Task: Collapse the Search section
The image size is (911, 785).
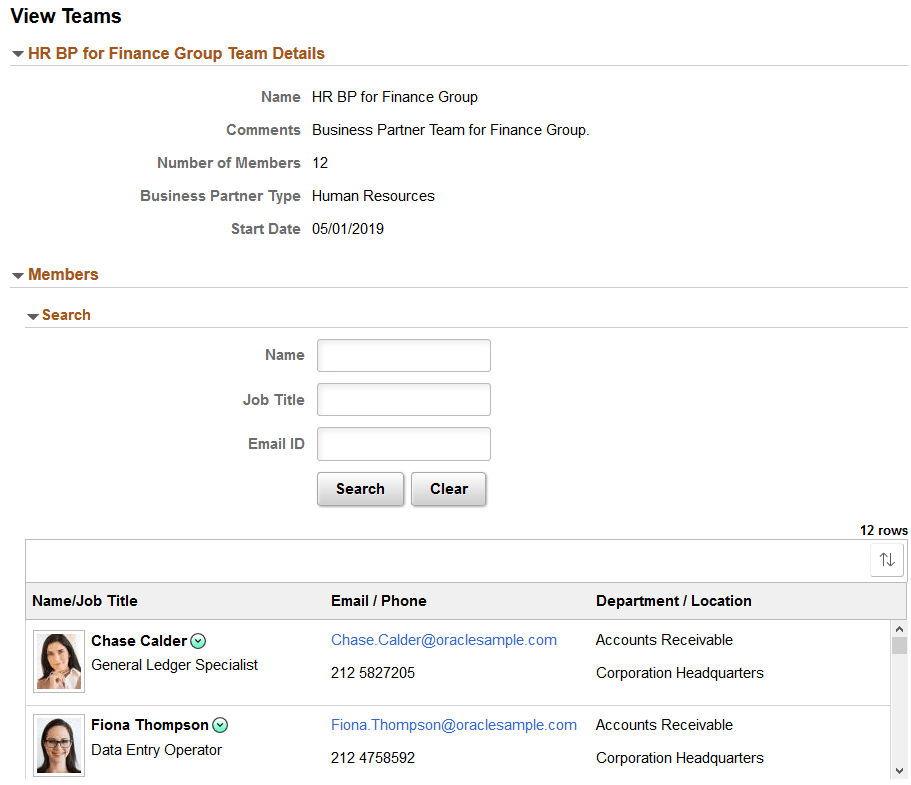Action: click(33, 315)
